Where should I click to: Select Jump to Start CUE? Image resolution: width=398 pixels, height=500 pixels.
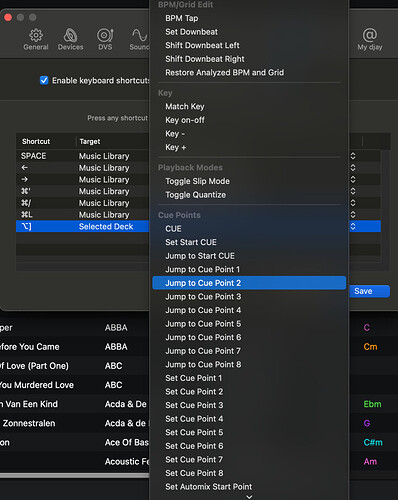pyautogui.click(x=249, y=256)
